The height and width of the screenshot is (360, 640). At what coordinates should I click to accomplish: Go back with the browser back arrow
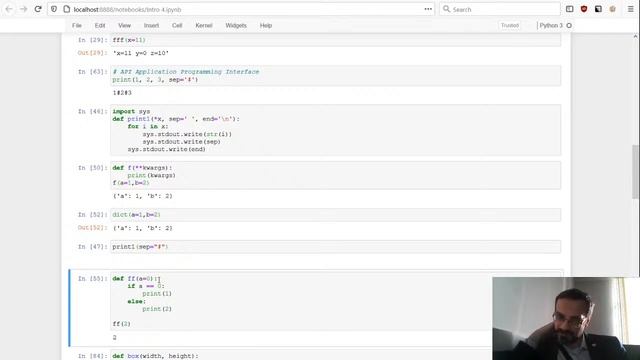[9, 9]
